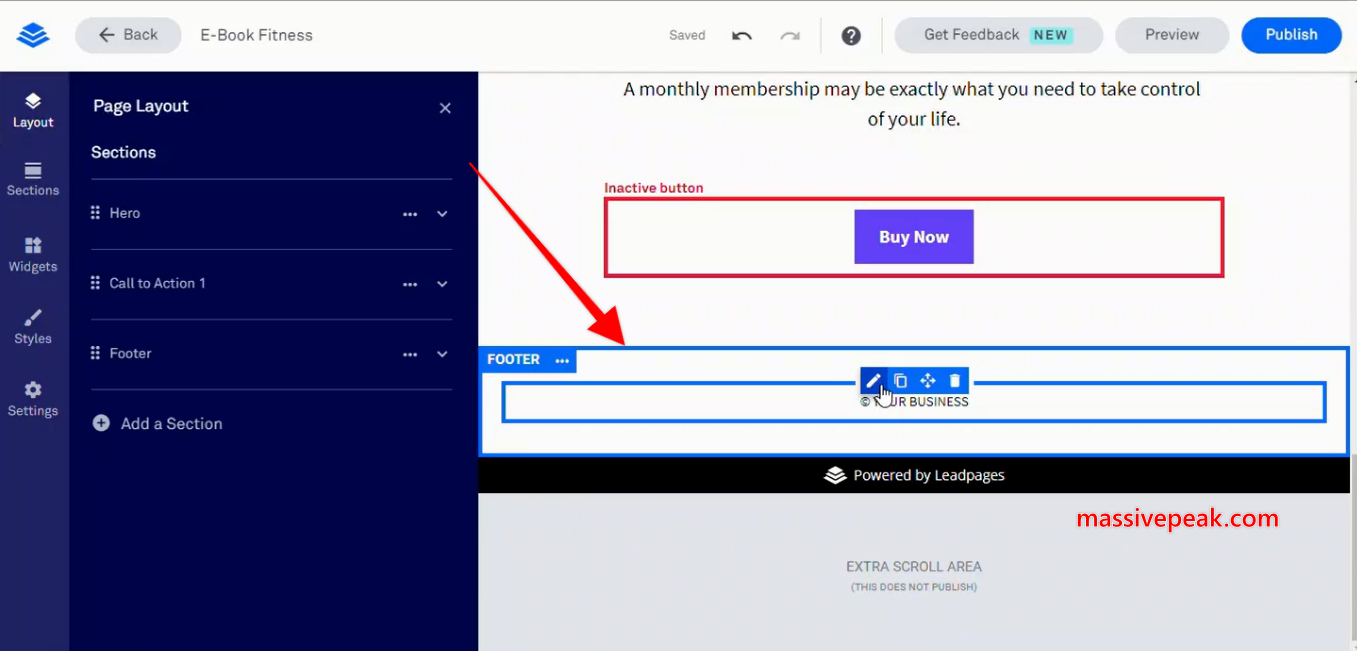Click the monthly membership paragraph text
Image resolution: width=1357 pixels, height=651 pixels.
pyautogui.click(x=912, y=104)
